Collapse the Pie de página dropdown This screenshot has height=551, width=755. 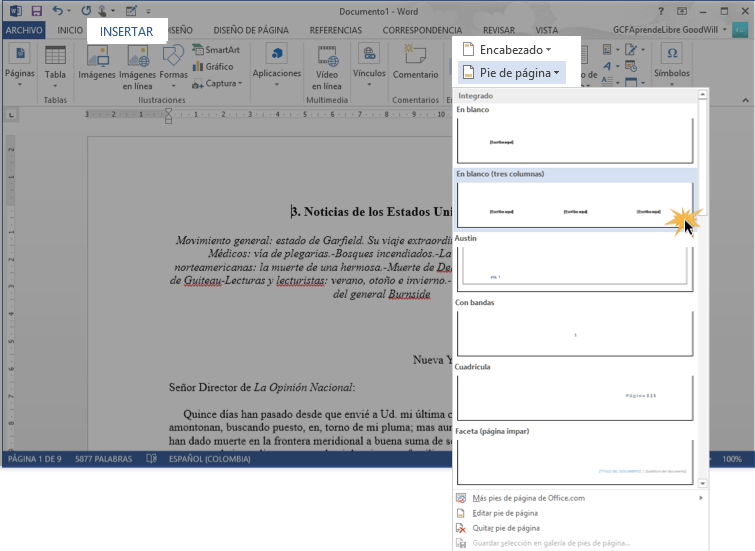pos(511,72)
